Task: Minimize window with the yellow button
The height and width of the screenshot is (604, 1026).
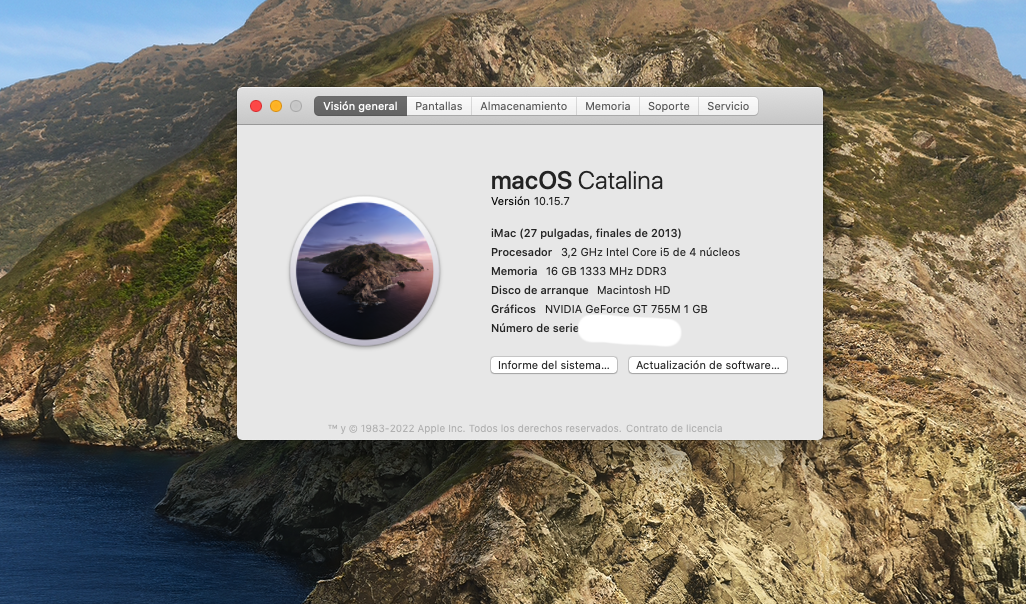Action: point(276,106)
